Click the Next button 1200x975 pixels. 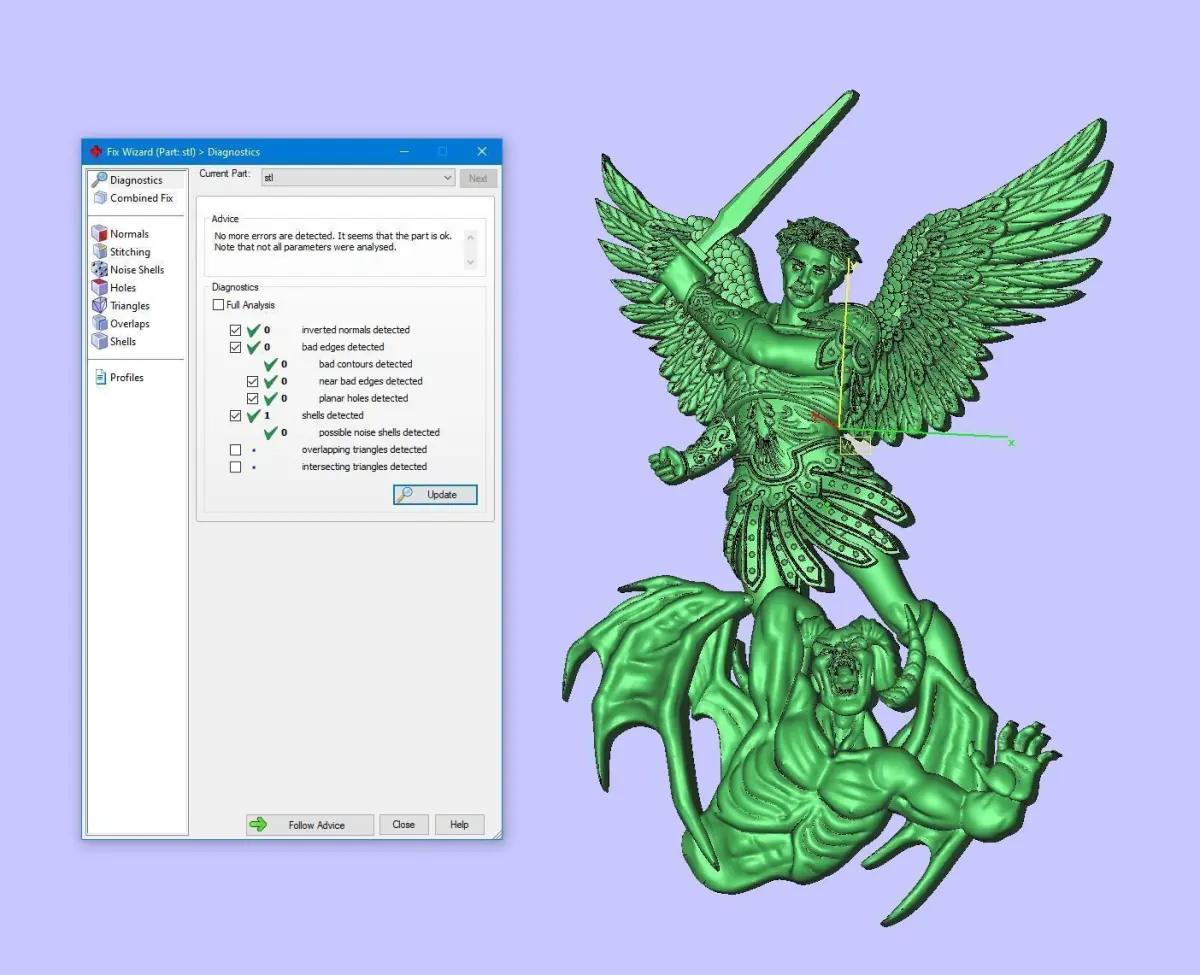[478, 178]
